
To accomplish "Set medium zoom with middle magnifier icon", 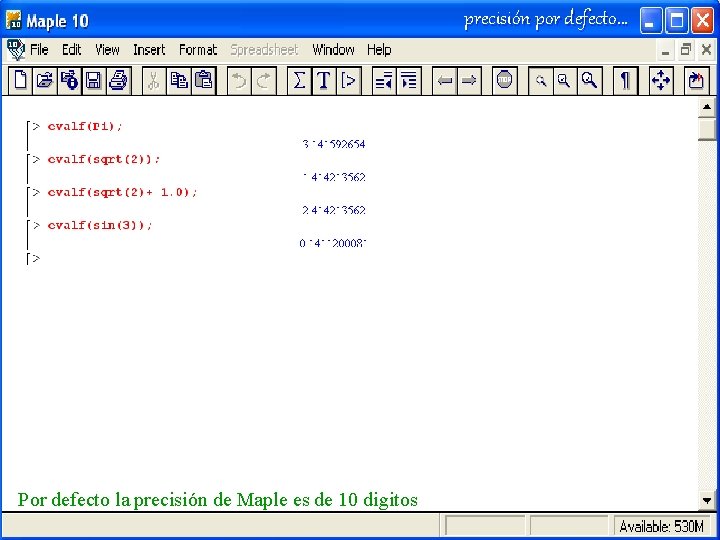I will (565, 81).
